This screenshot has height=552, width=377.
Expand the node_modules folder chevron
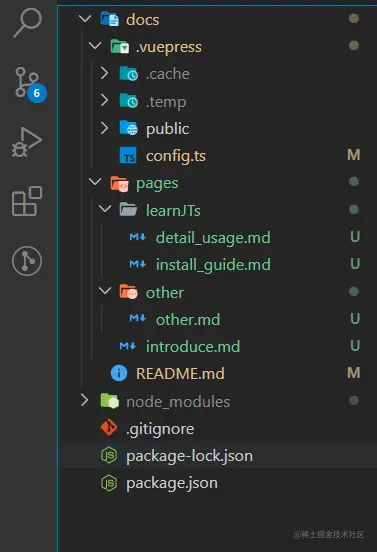[x=84, y=400]
